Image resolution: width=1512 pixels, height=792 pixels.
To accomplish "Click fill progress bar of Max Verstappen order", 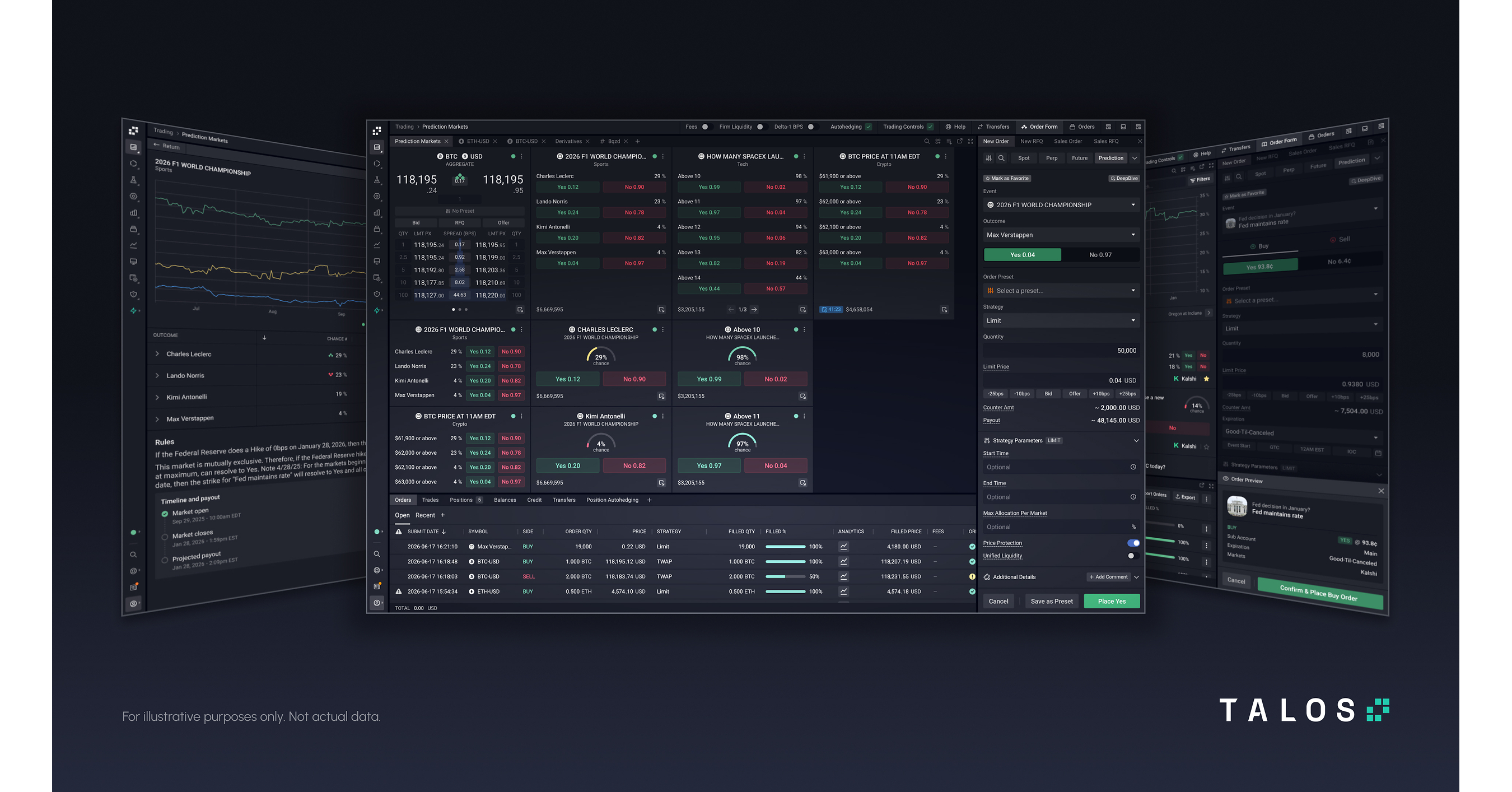I will [785, 547].
